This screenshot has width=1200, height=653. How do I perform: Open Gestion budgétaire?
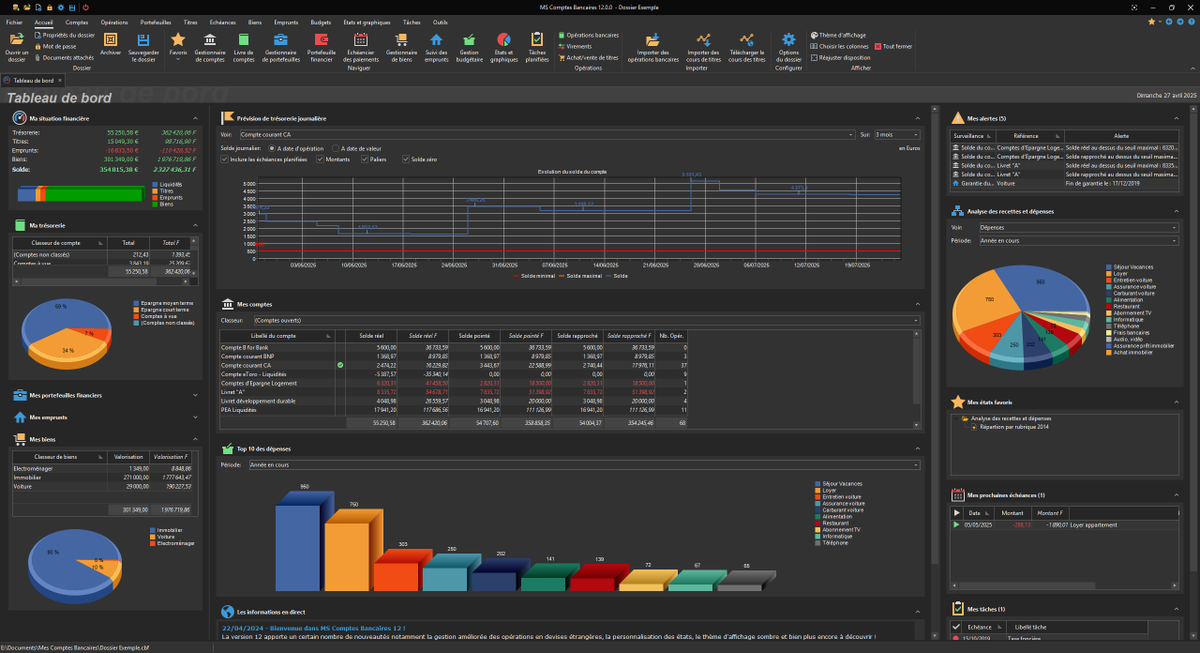tap(470, 47)
